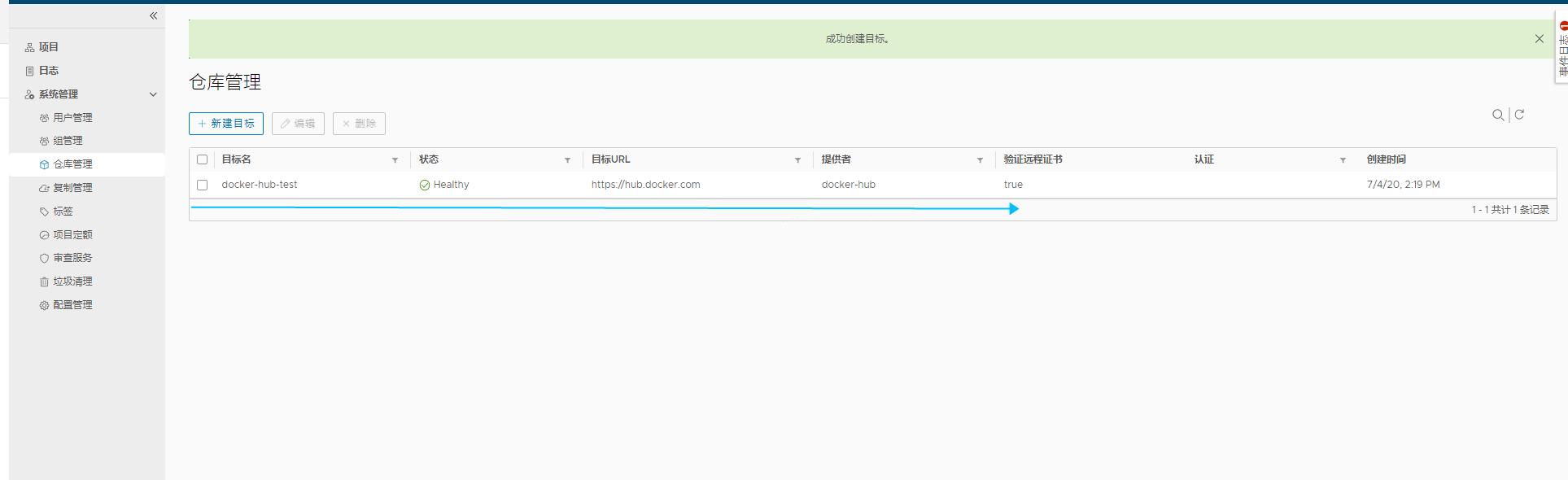Click the 审查服务 shield icon
Image resolution: width=1568 pixels, height=480 pixels.
coord(44,259)
